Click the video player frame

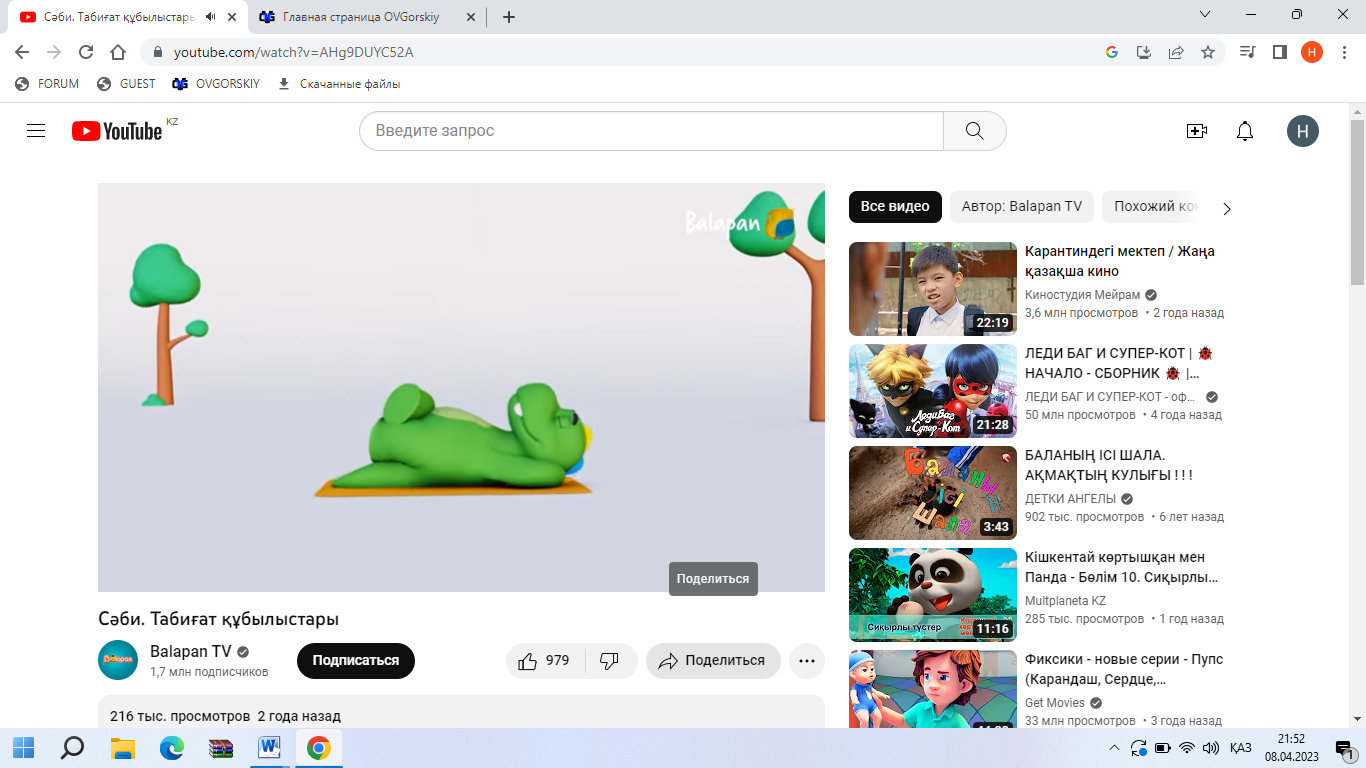(461, 387)
